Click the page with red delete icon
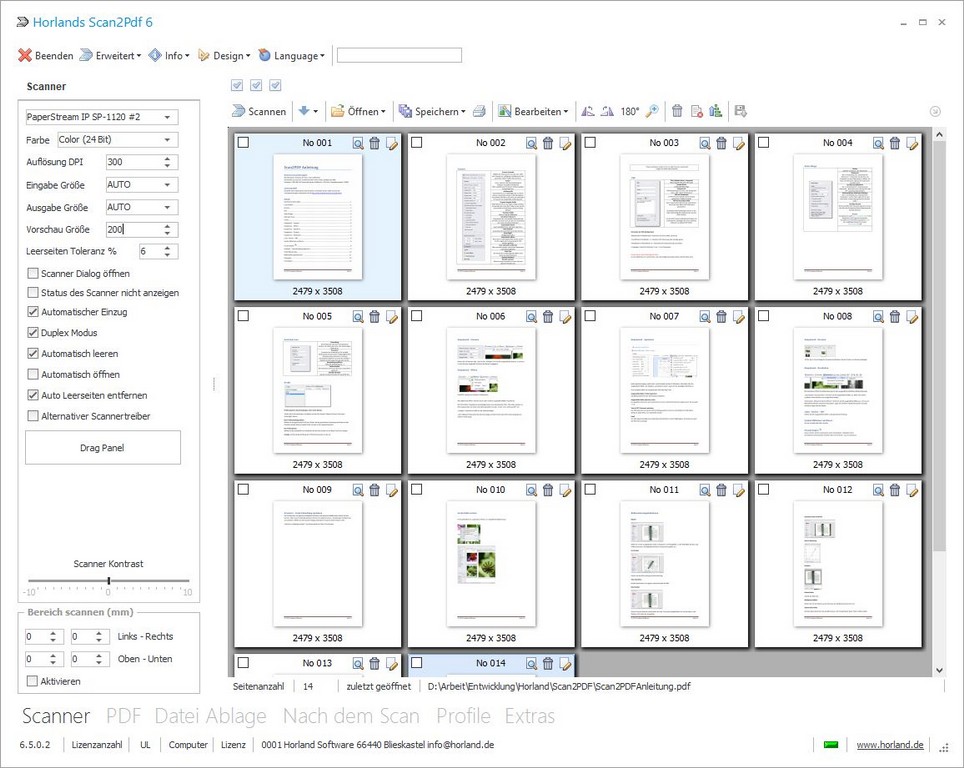Screen dimensions: 964x768 click(697, 111)
